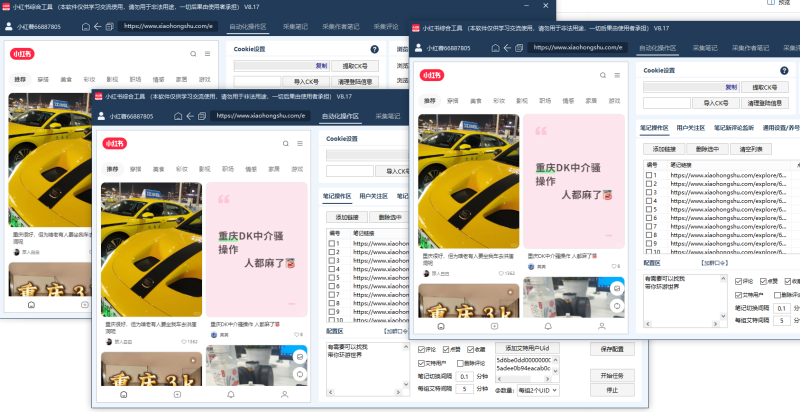The image size is (800, 412).
Task: Click the Cookie help question icon in back-left window
Action: pos(374,49)
